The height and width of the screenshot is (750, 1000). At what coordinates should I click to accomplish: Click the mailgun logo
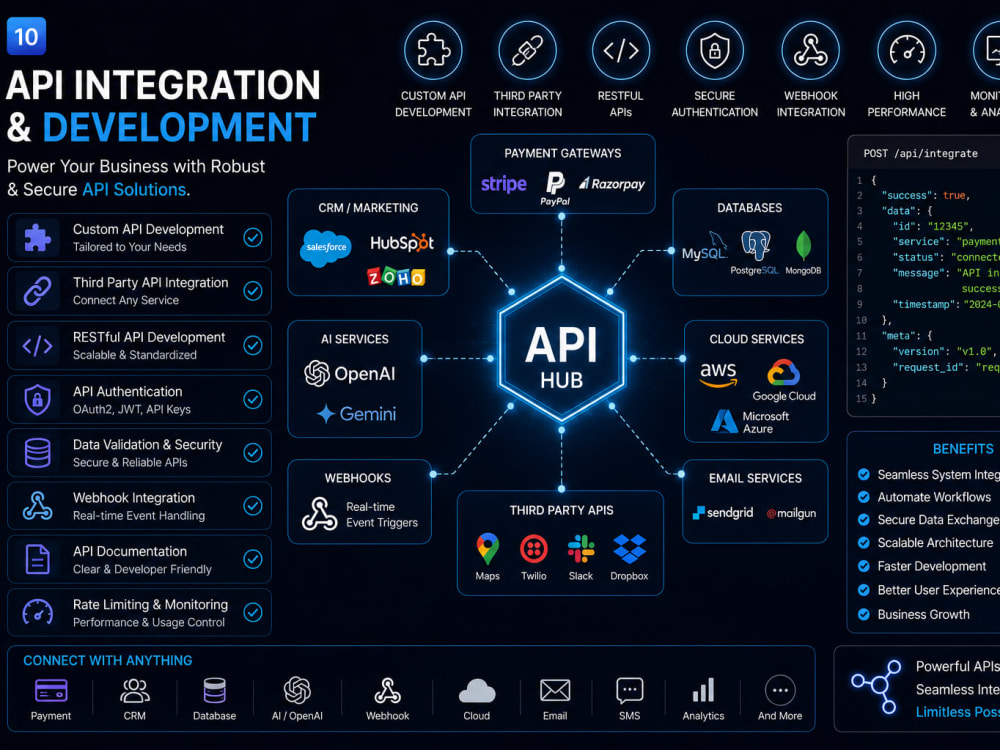(x=791, y=513)
